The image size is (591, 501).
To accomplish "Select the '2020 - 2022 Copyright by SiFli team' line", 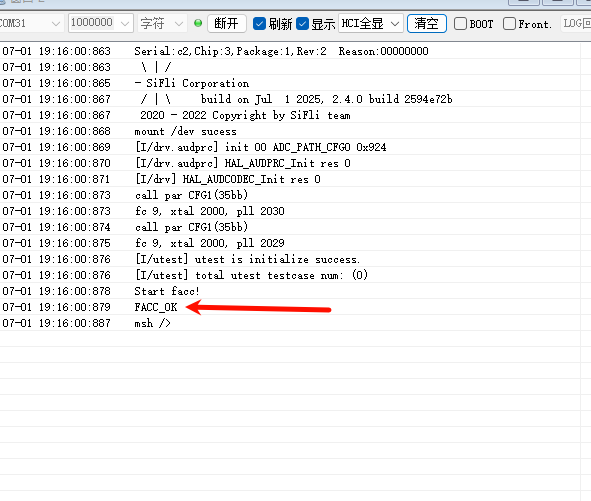I will pos(245,115).
